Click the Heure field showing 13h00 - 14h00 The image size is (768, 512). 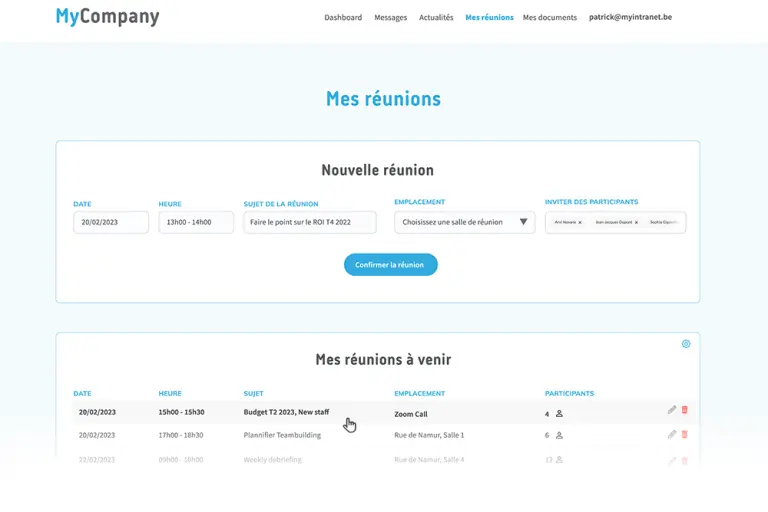(x=196, y=222)
